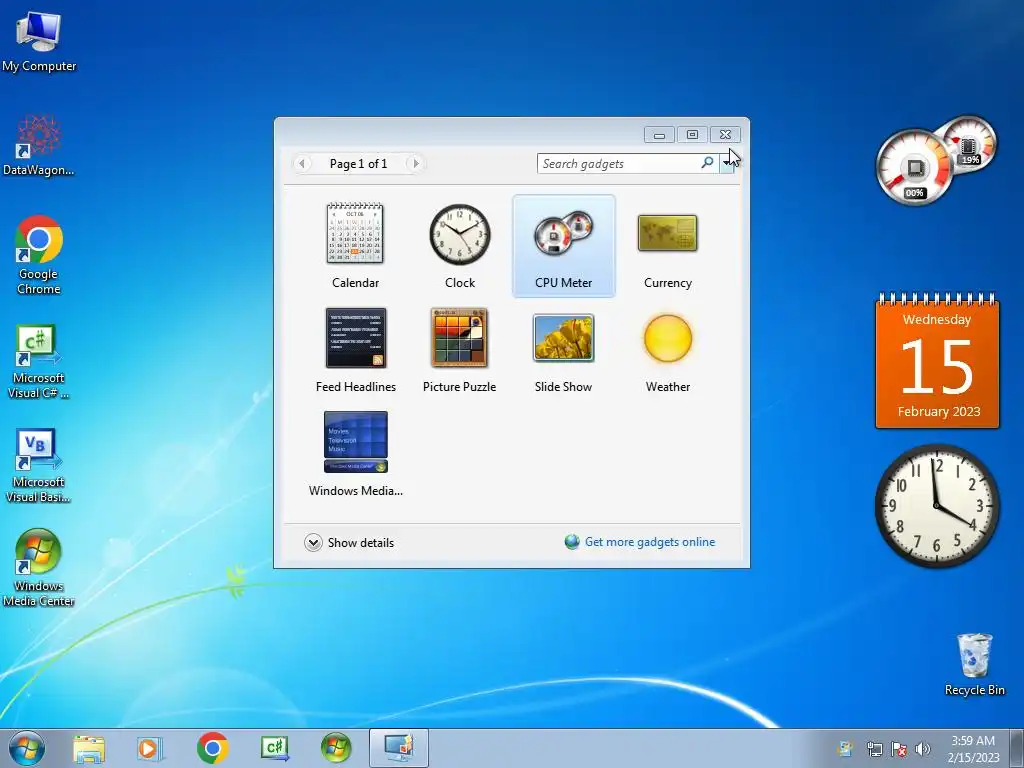This screenshot has width=1024, height=768.
Task: Select the Currency gadget icon
Action: click(x=667, y=233)
